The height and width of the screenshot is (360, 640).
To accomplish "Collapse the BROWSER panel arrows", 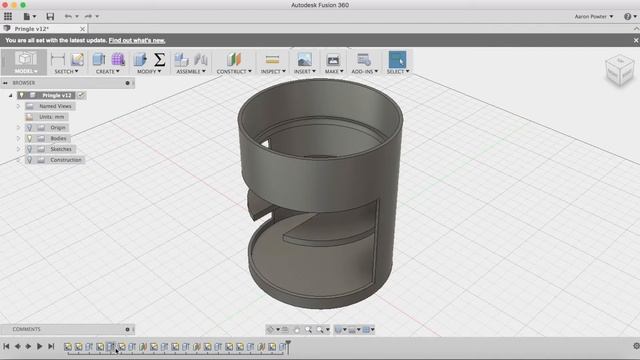I will point(5,83).
